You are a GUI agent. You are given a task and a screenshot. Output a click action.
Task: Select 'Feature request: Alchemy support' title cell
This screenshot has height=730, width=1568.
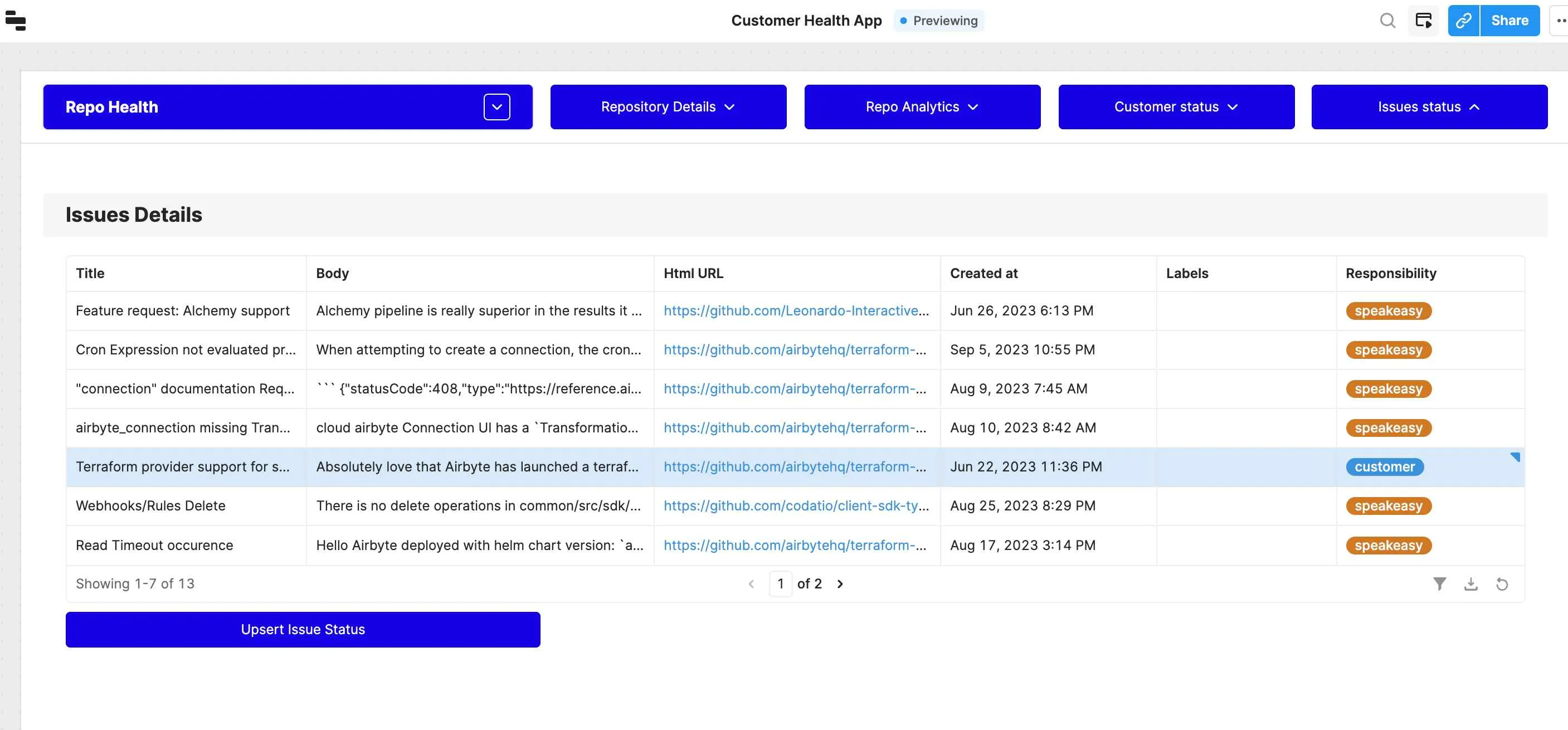(x=186, y=310)
